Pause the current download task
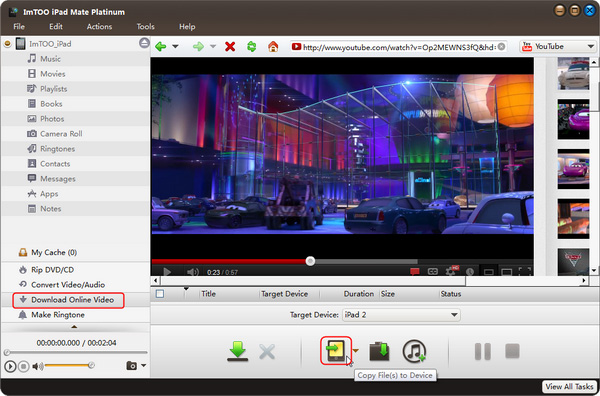The height and width of the screenshot is (396, 600). 483,351
